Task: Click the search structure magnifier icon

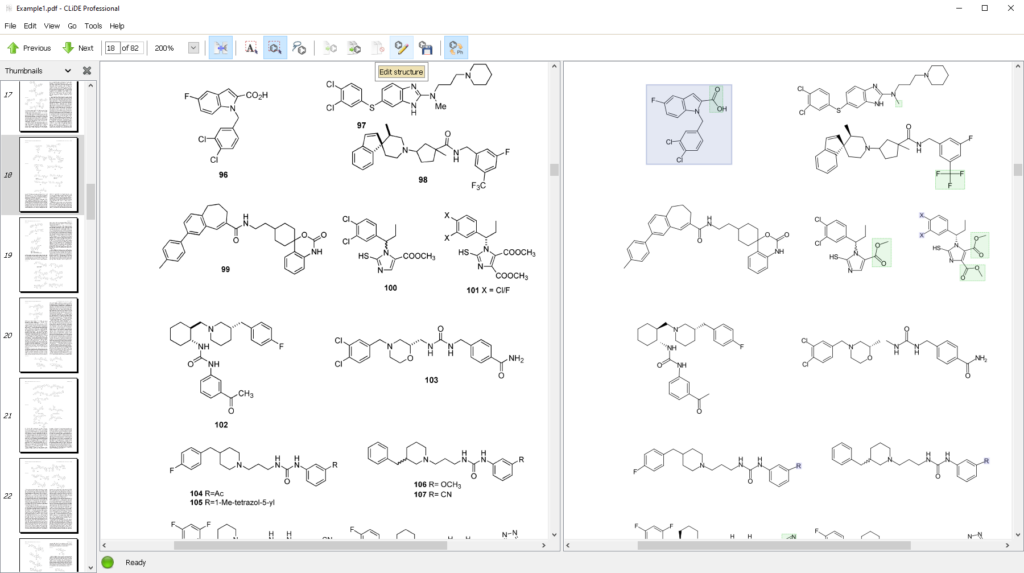Action: (299, 47)
